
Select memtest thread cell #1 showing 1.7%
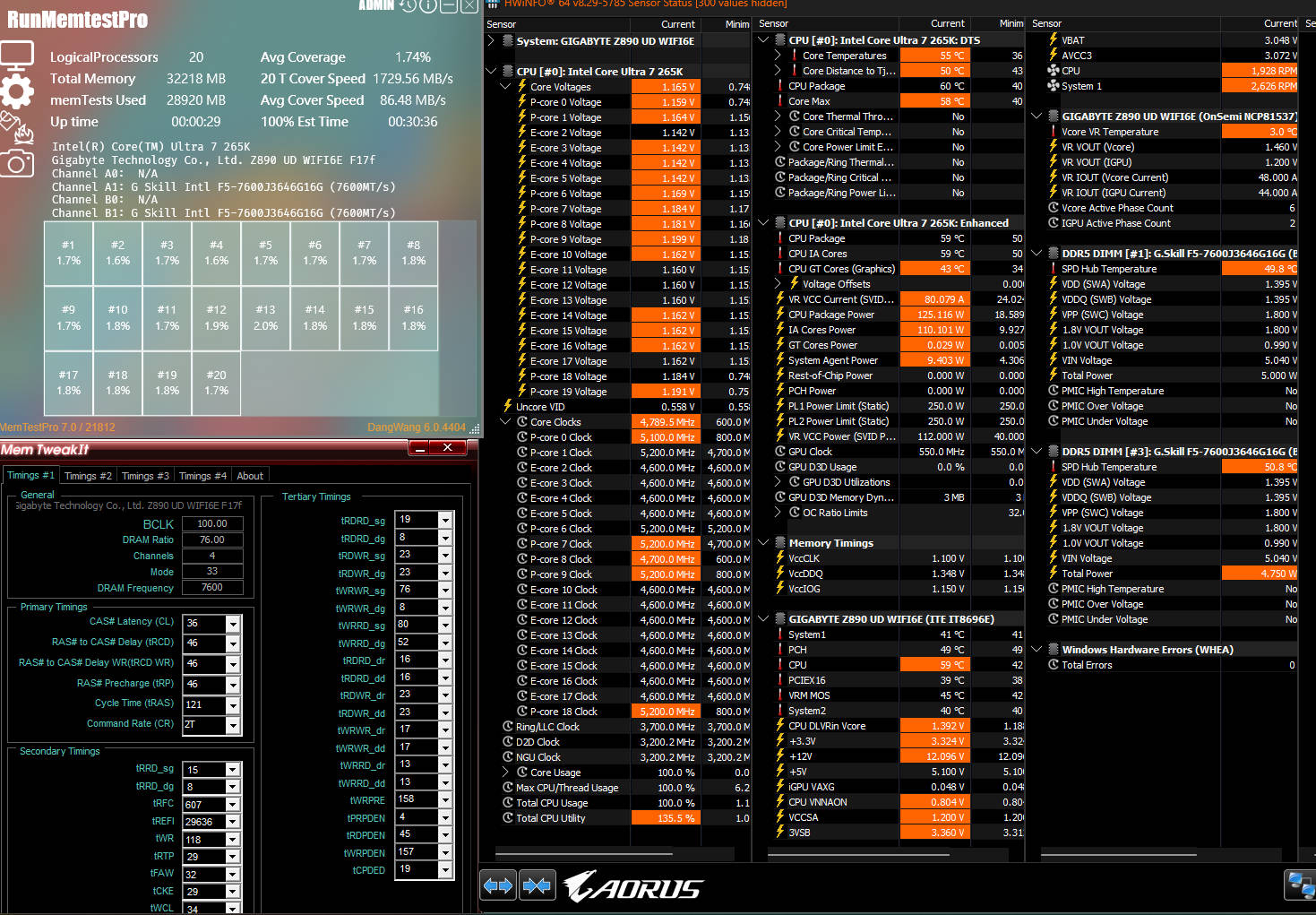point(68,253)
